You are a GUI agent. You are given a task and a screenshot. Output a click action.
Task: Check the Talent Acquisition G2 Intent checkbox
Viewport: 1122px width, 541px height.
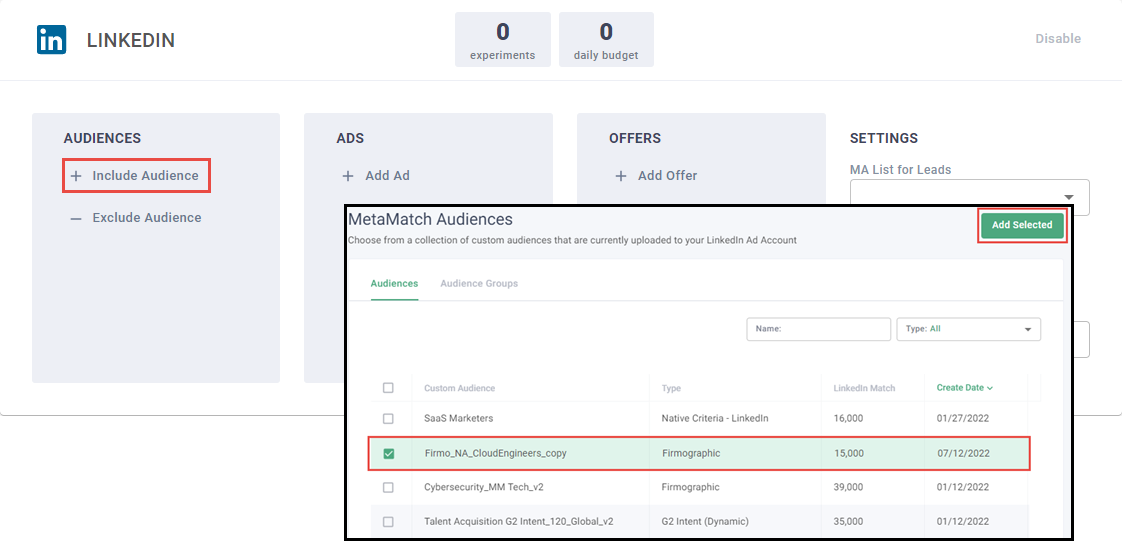[x=388, y=521]
